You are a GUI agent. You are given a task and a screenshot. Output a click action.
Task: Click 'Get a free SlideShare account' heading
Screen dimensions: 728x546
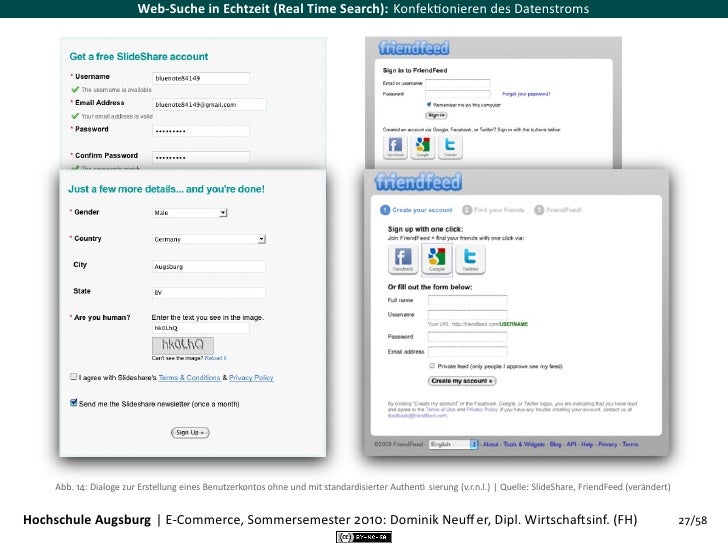(139, 57)
